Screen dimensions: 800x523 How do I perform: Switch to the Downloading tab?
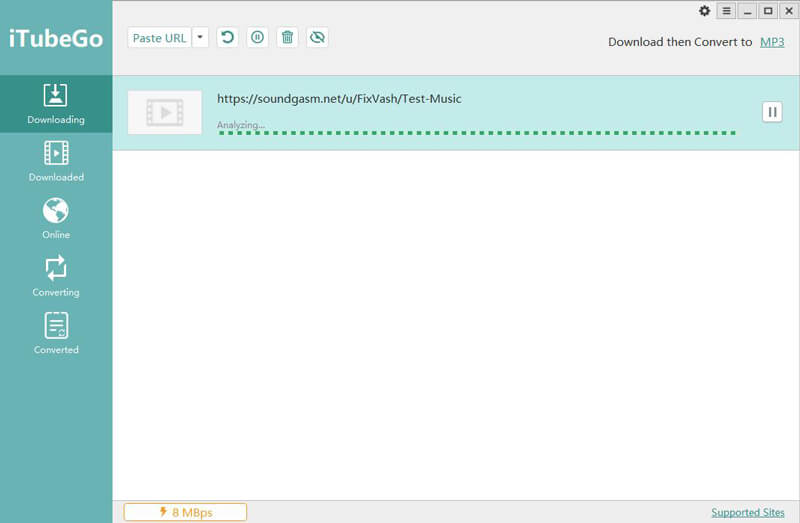[56, 104]
